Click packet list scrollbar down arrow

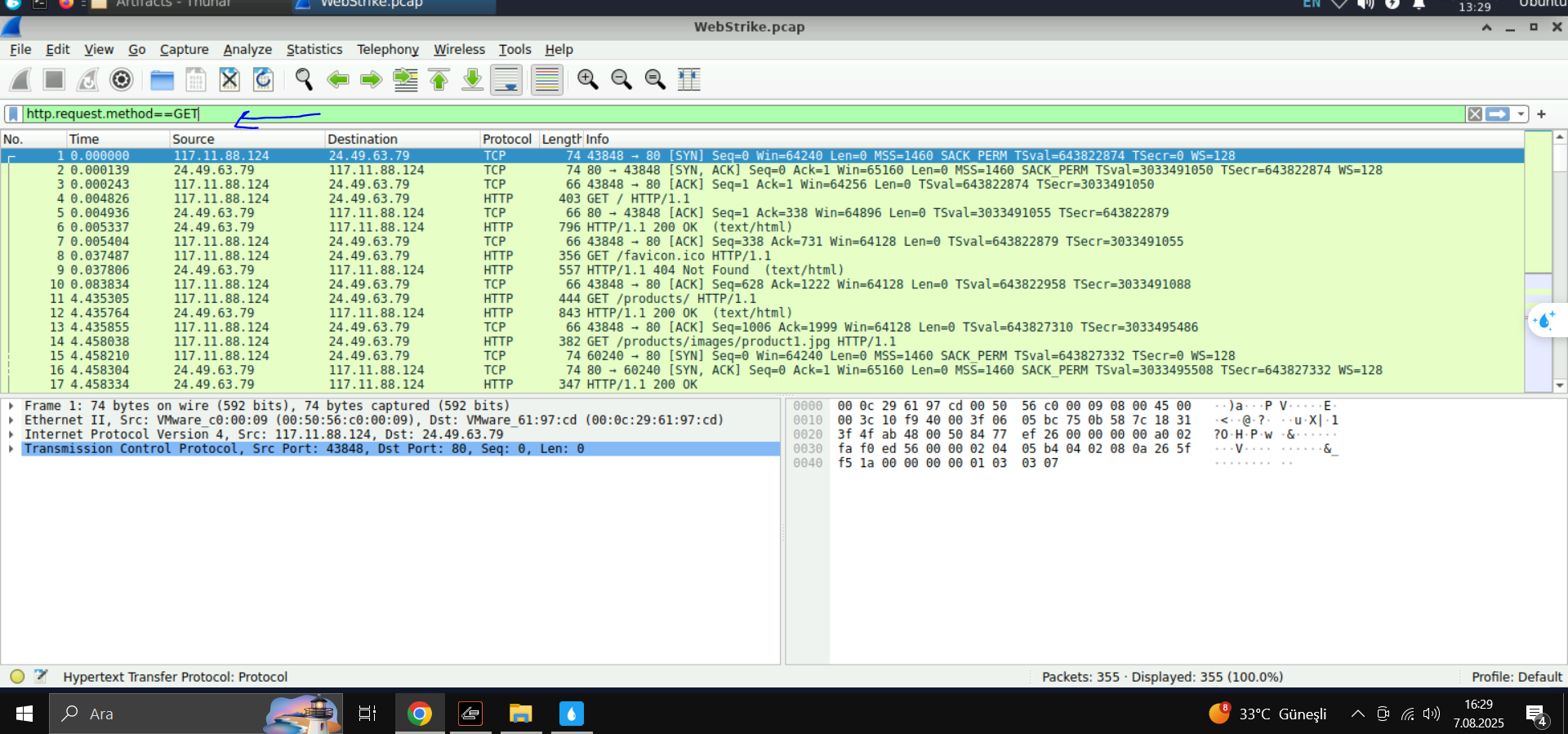(1560, 385)
